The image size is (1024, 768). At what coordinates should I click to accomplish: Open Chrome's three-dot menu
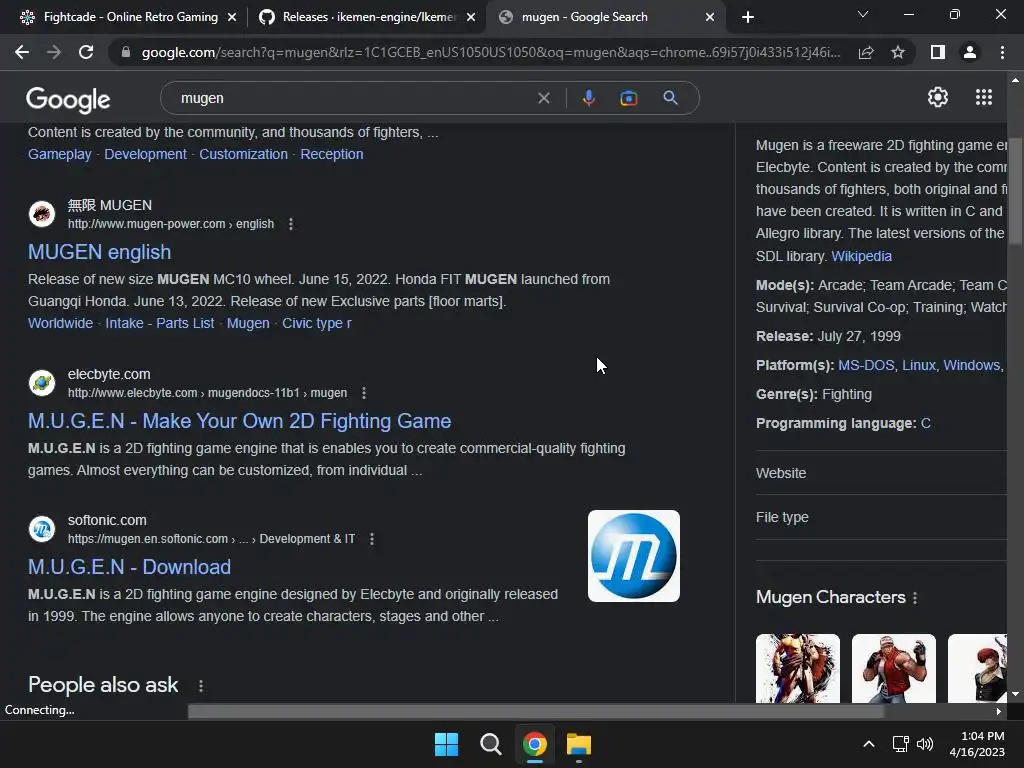click(x=1002, y=52)
